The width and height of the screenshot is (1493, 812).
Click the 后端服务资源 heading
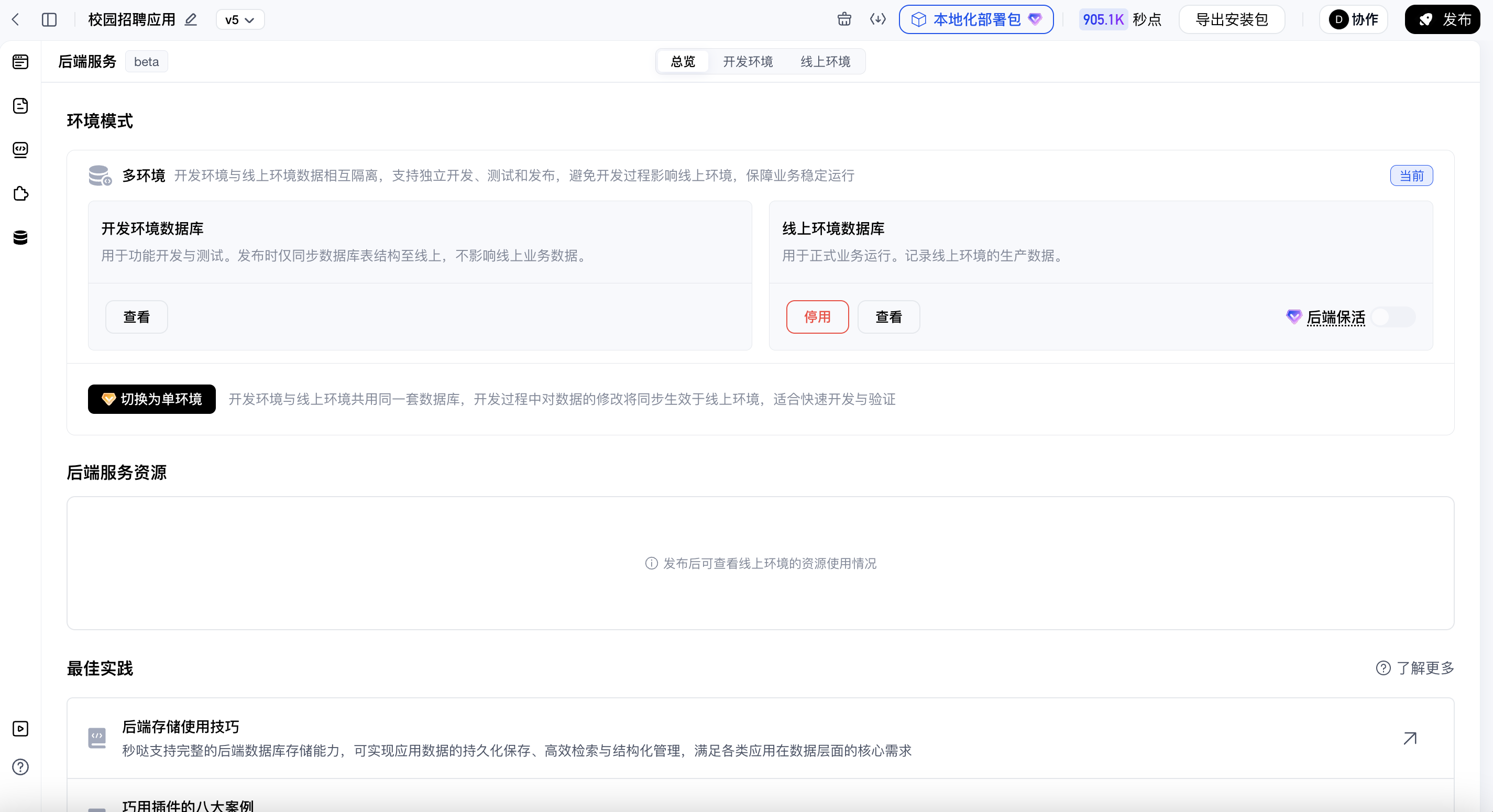(x=116, y=473)
